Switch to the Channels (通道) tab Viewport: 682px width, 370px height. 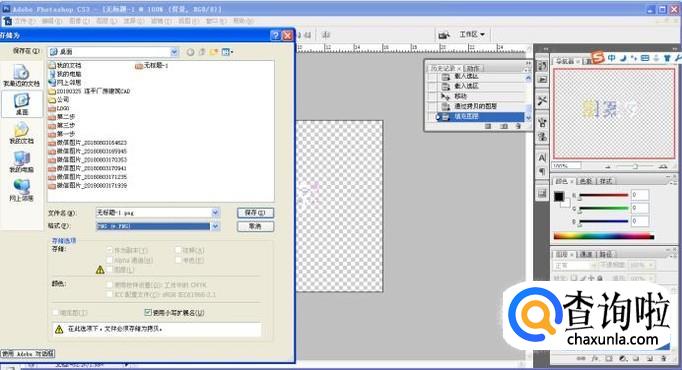click(586, 254)
